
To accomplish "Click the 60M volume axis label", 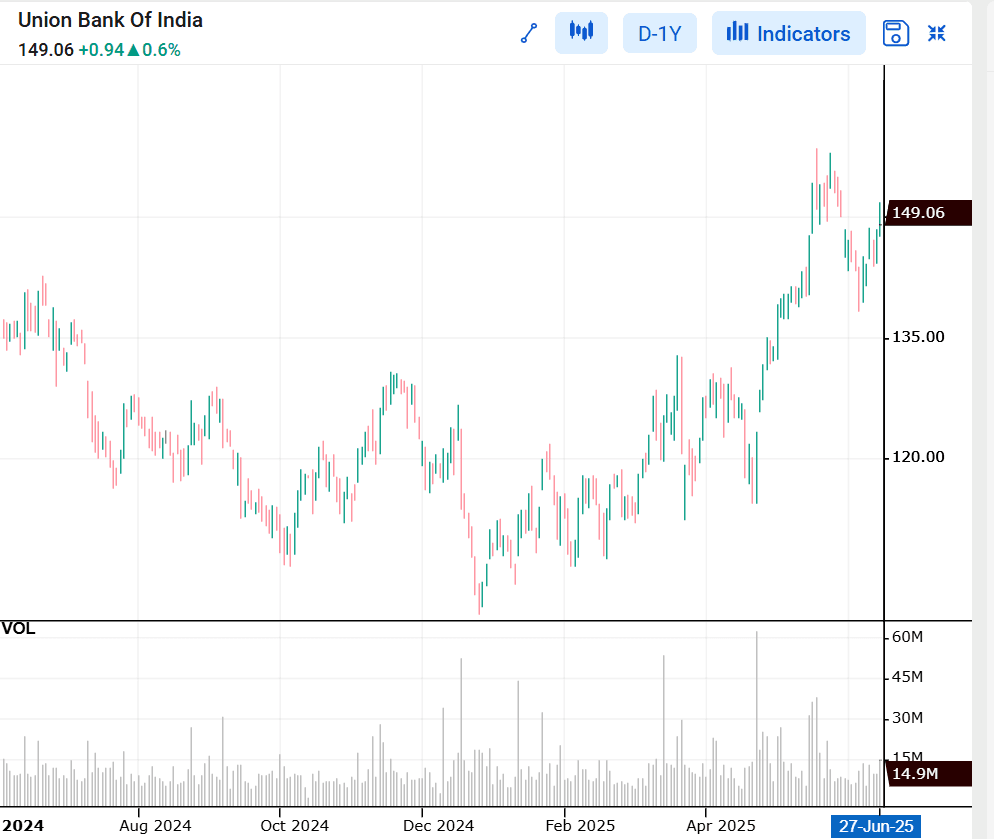I will pos(907,637).
